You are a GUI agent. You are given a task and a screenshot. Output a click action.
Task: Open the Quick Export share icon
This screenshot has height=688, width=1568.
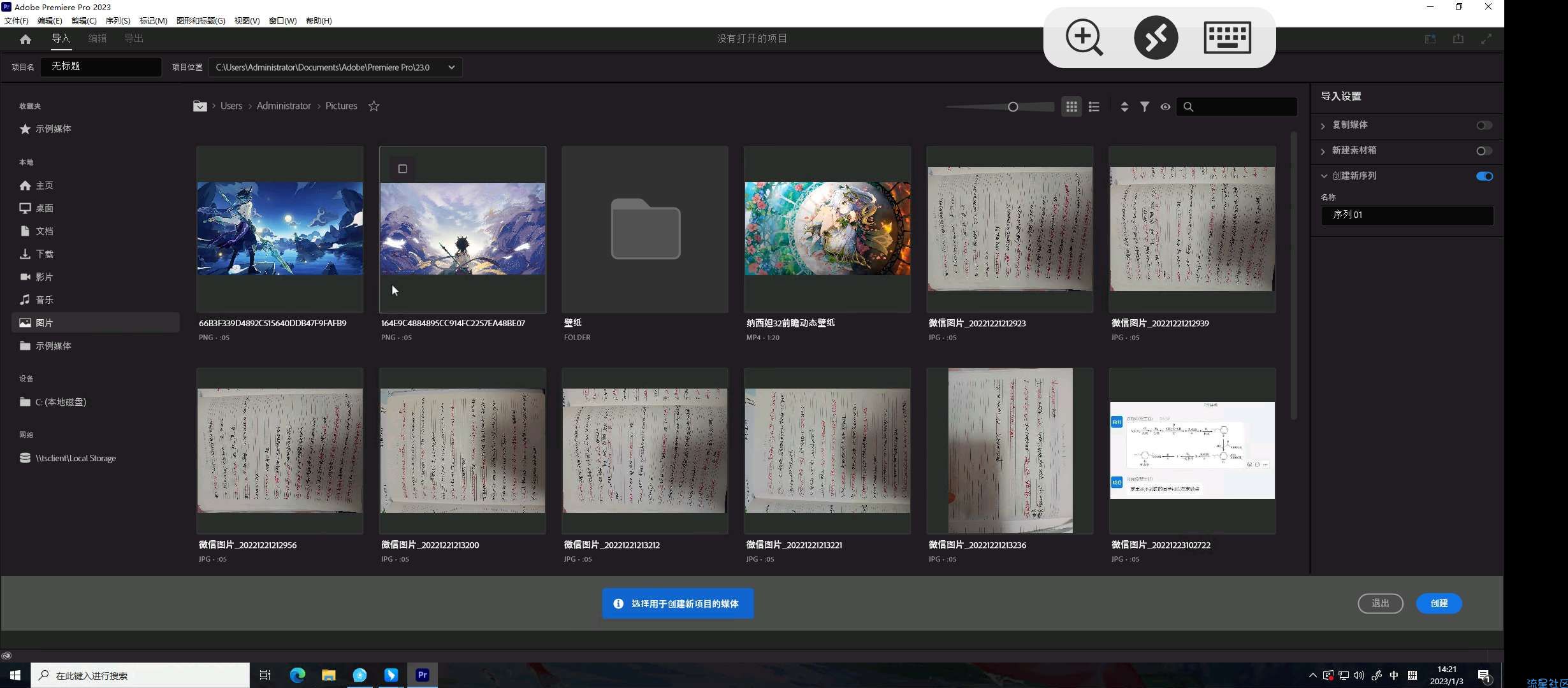1458,39
